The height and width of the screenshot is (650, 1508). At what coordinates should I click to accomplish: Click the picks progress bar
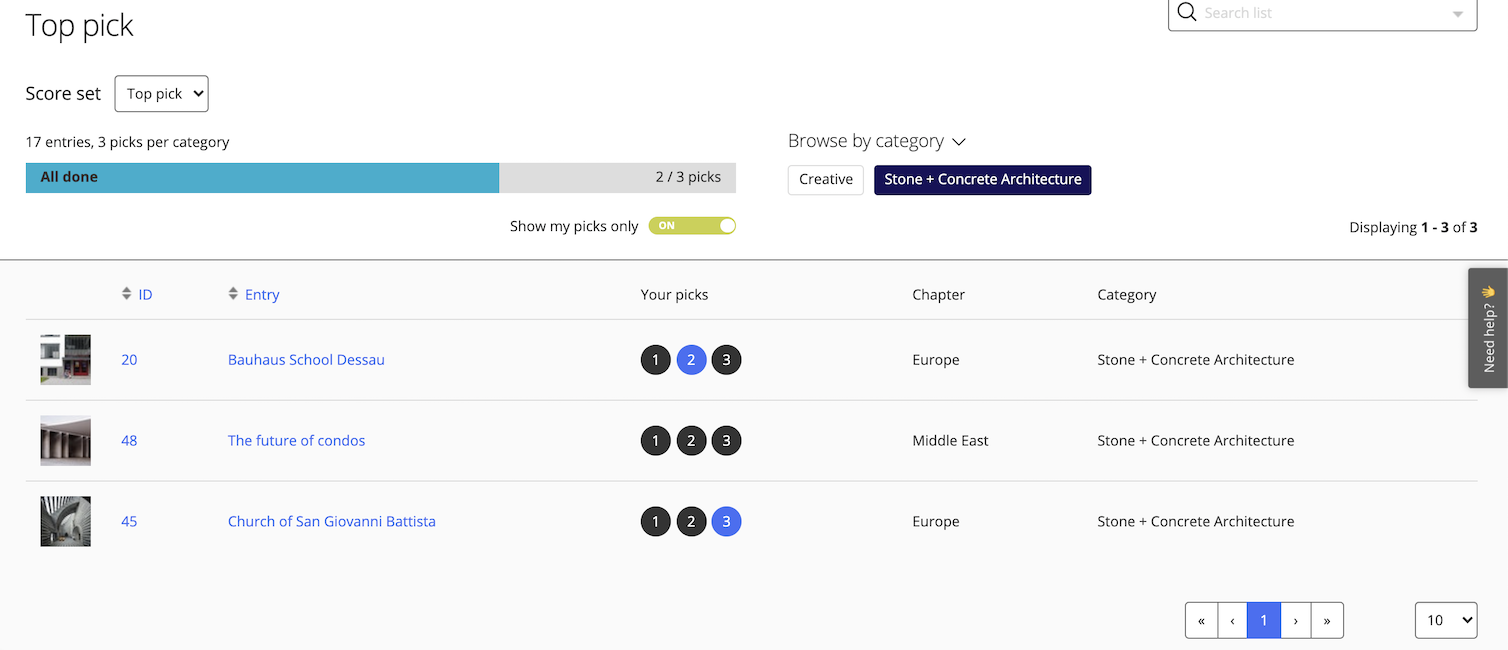tap(380, 178)
